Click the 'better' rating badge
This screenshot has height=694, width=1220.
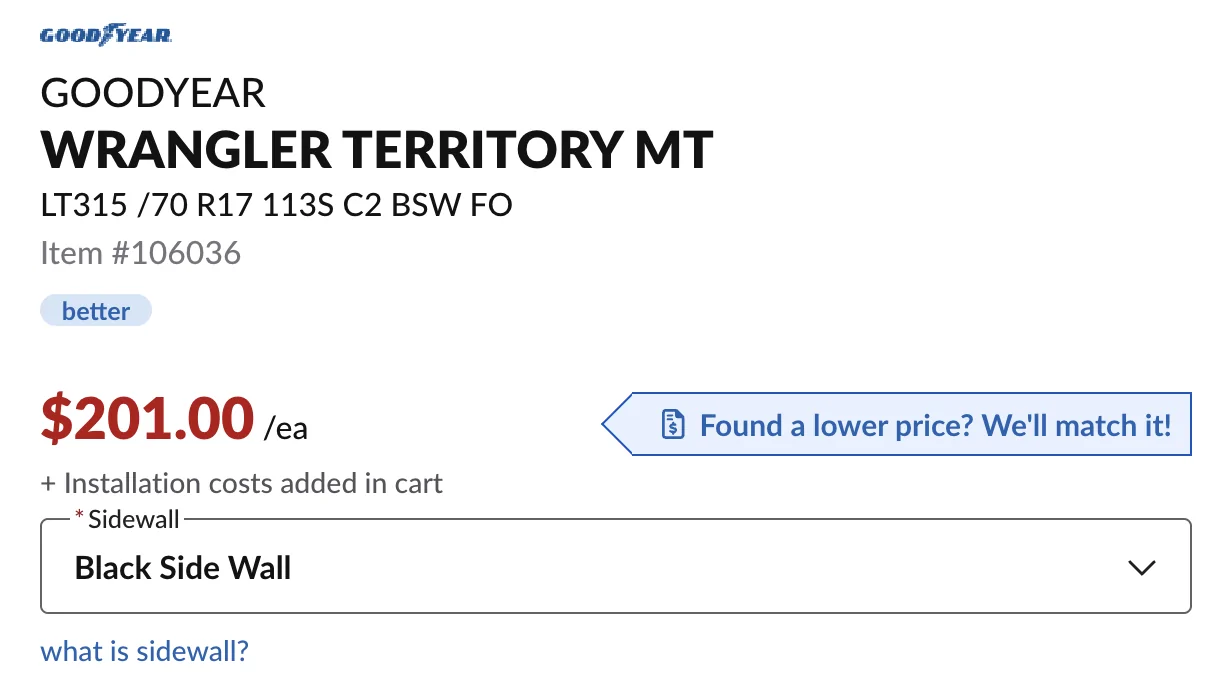coord(96,311)
